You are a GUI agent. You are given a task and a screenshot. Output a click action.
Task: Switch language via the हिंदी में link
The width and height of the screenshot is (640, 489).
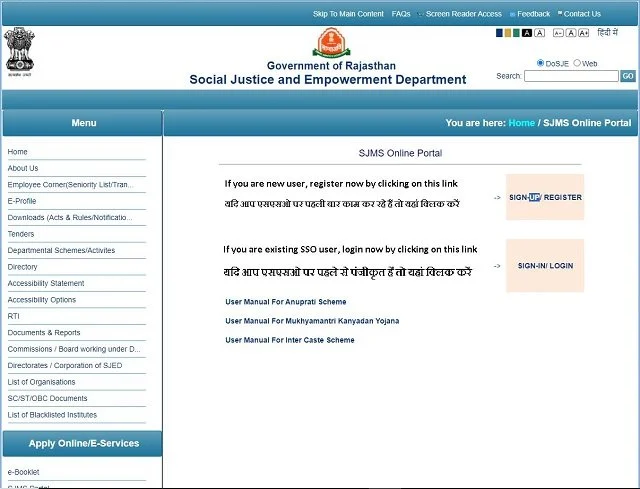point(607,33)
